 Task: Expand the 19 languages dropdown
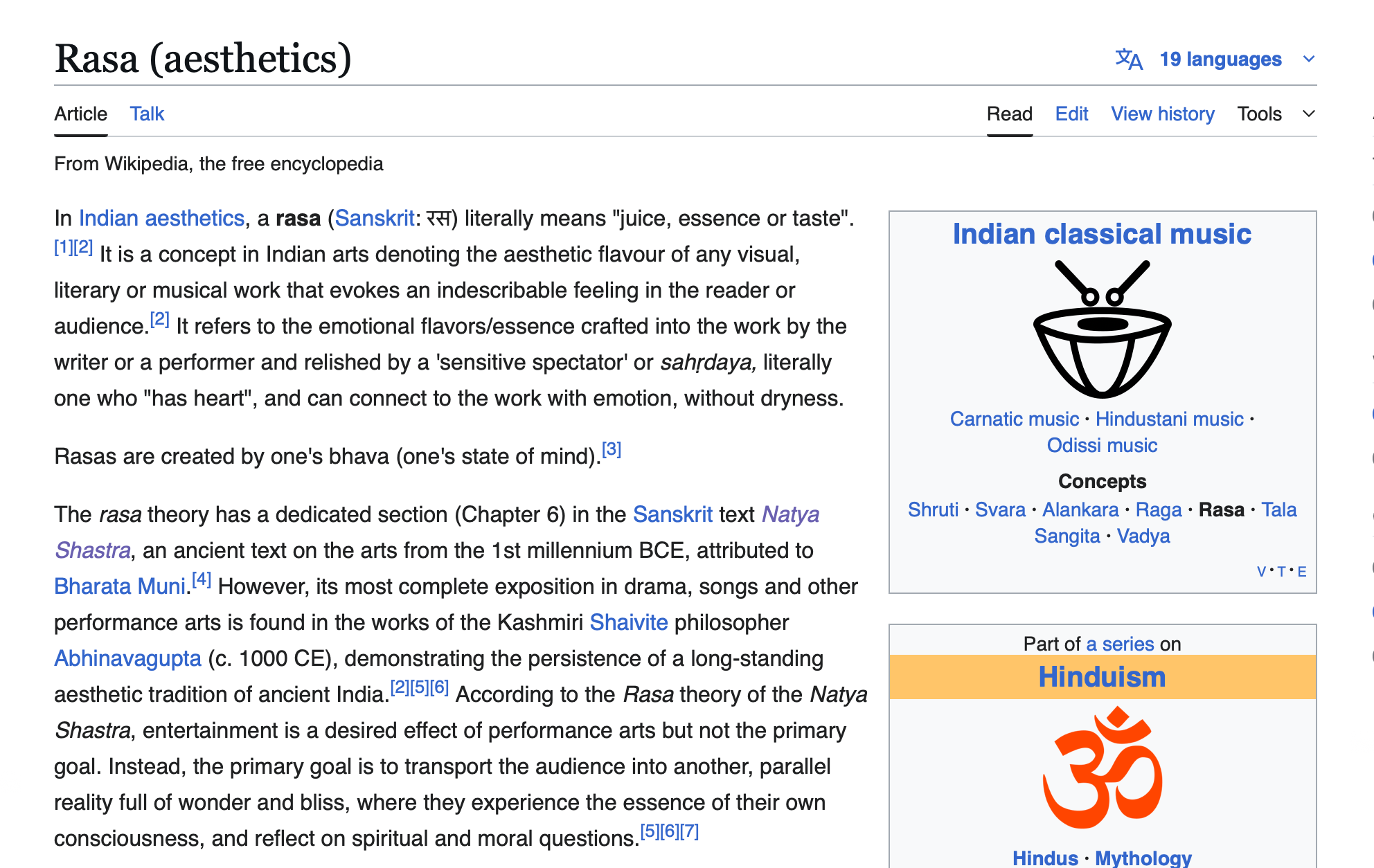[1220, 60]
